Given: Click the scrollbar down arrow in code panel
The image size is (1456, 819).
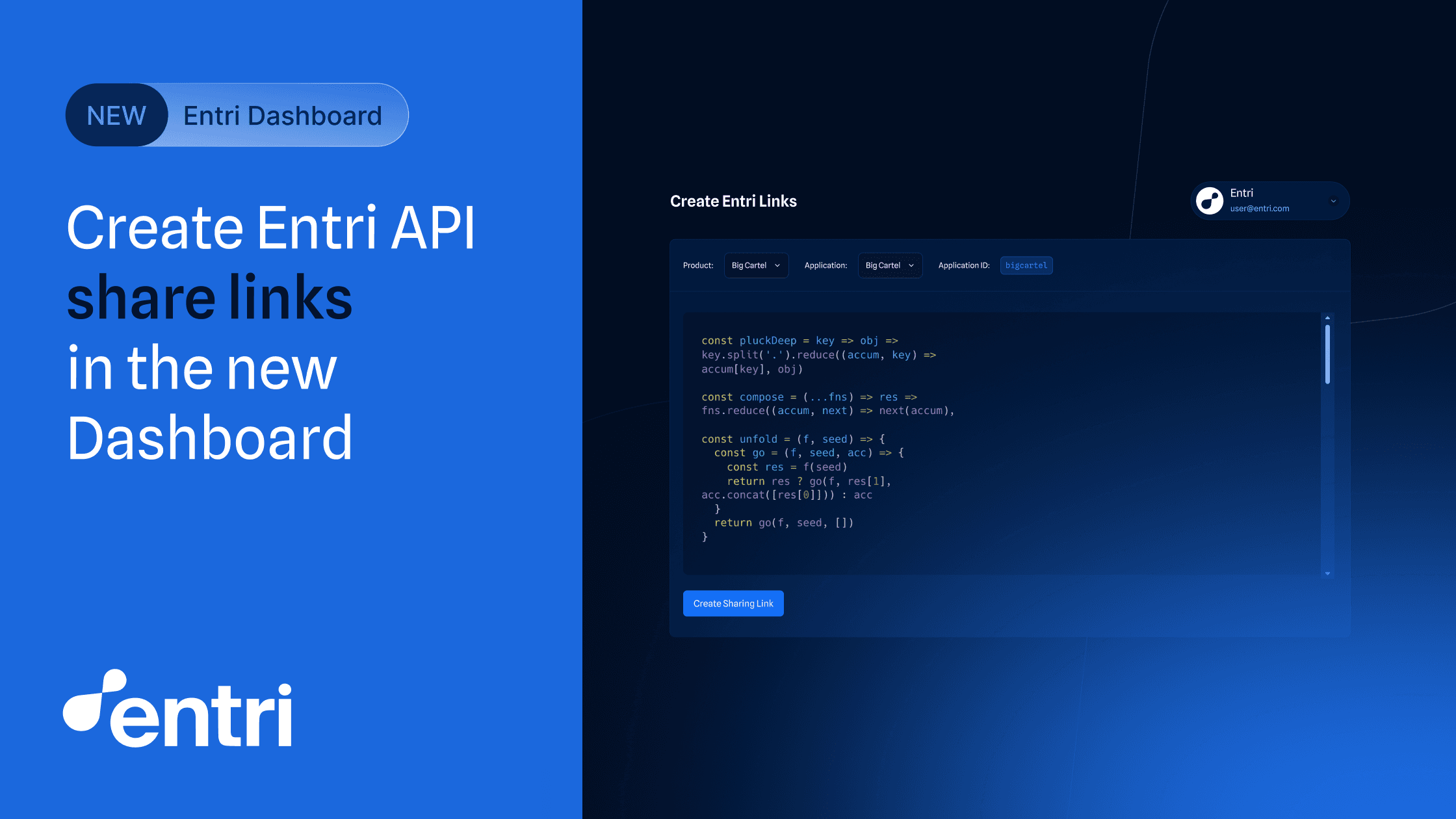Looking at the screenshot, I should coord(1327,573).
